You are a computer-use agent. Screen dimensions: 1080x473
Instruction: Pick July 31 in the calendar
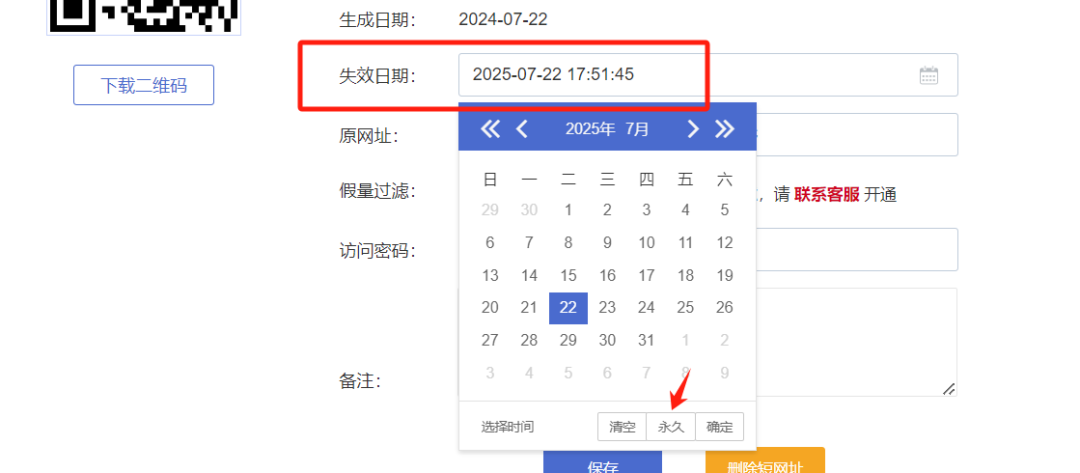(646, 340)
